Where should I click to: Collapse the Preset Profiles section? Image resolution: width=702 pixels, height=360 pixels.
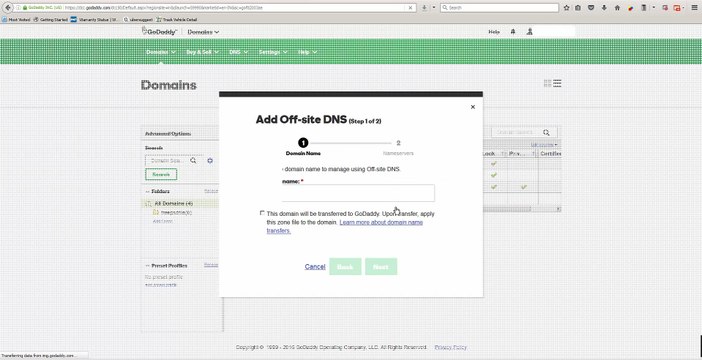(x=147, y=266)
